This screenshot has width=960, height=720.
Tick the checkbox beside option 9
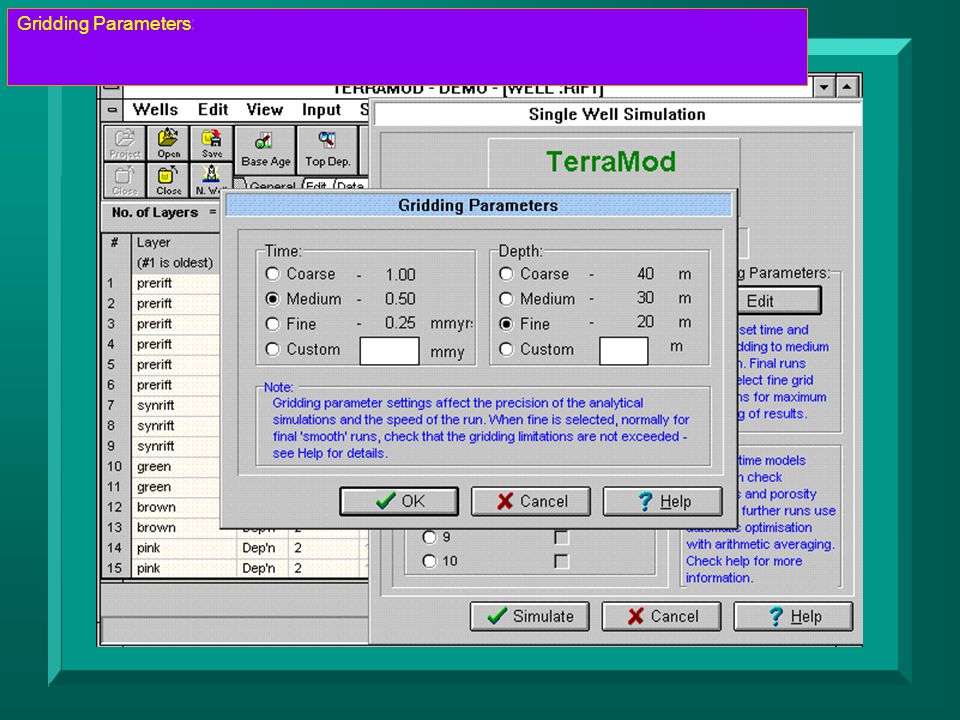click(561, 538)
